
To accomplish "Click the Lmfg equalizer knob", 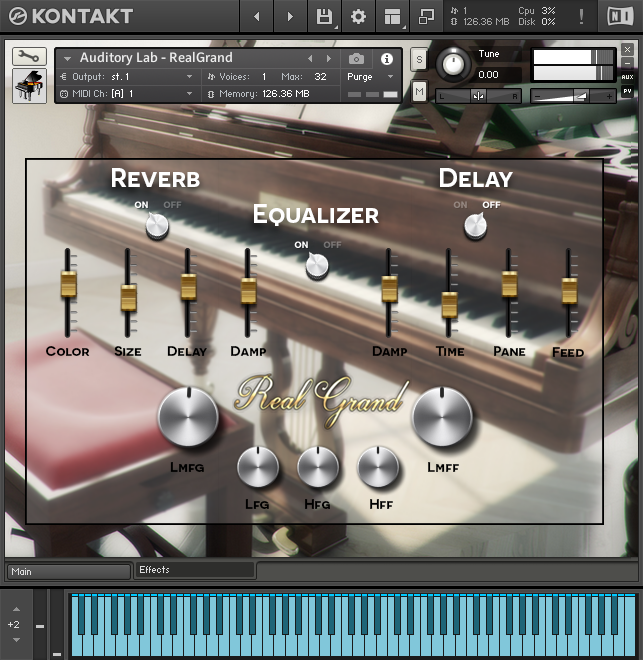I will click(x=188, y=417).
